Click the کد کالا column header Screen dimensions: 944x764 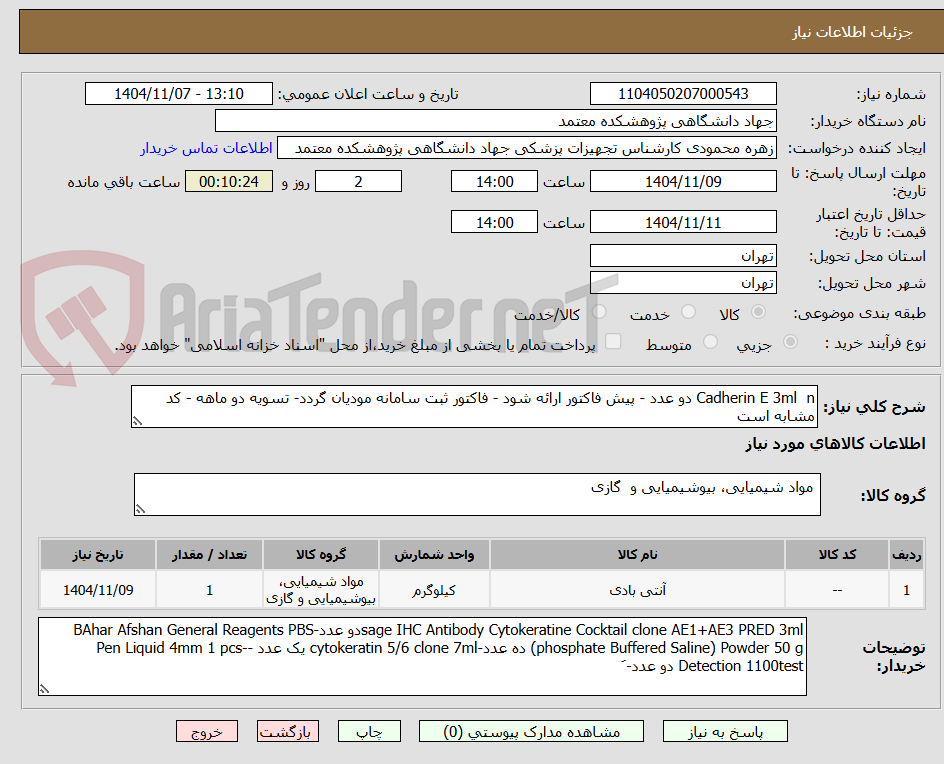[837, 554]
